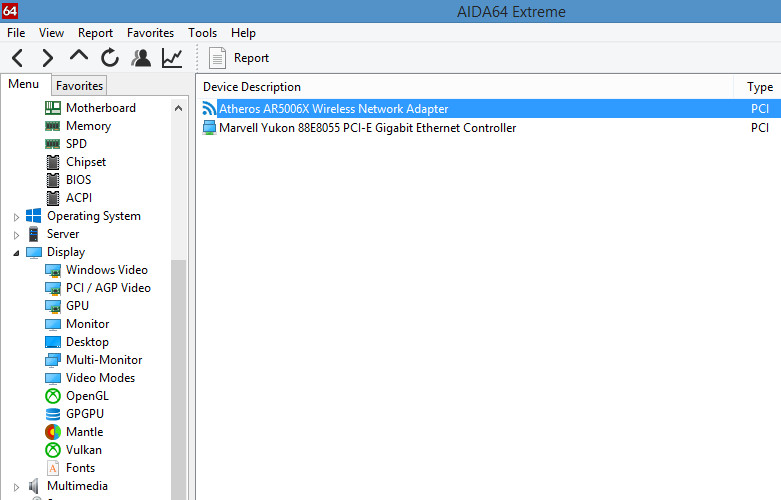Click PCI type cell of Atheros row
Viewport: 781px width, 500px height.
pos(760,109)
